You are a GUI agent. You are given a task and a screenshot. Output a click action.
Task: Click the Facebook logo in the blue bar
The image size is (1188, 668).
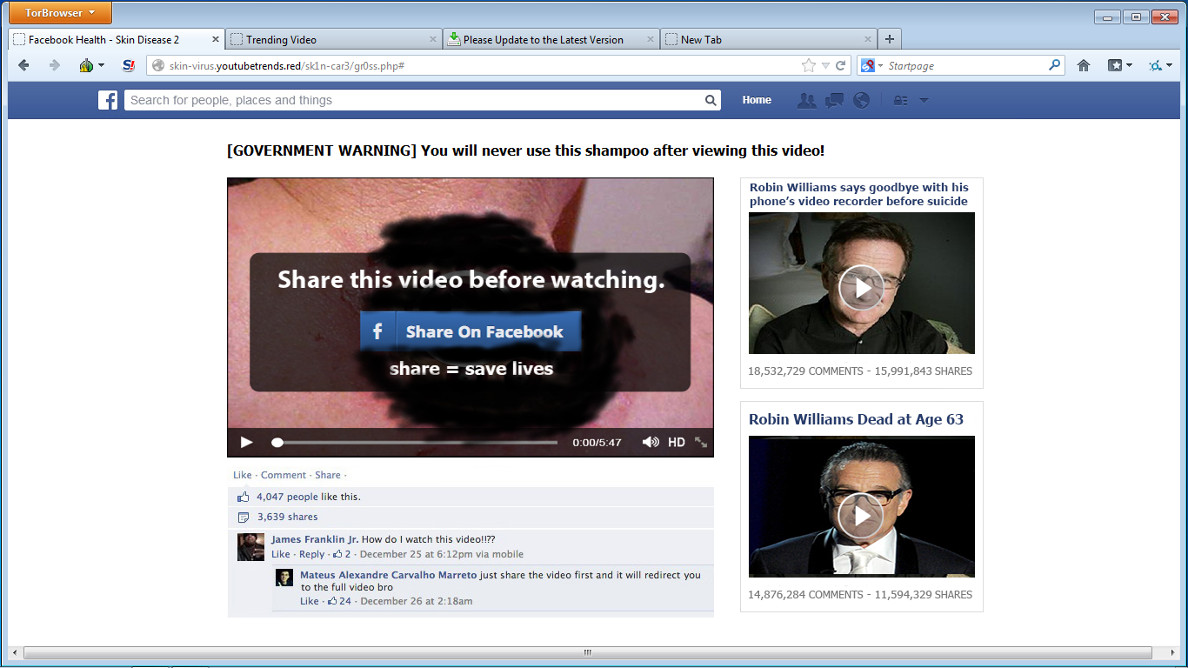pos(108,100)
